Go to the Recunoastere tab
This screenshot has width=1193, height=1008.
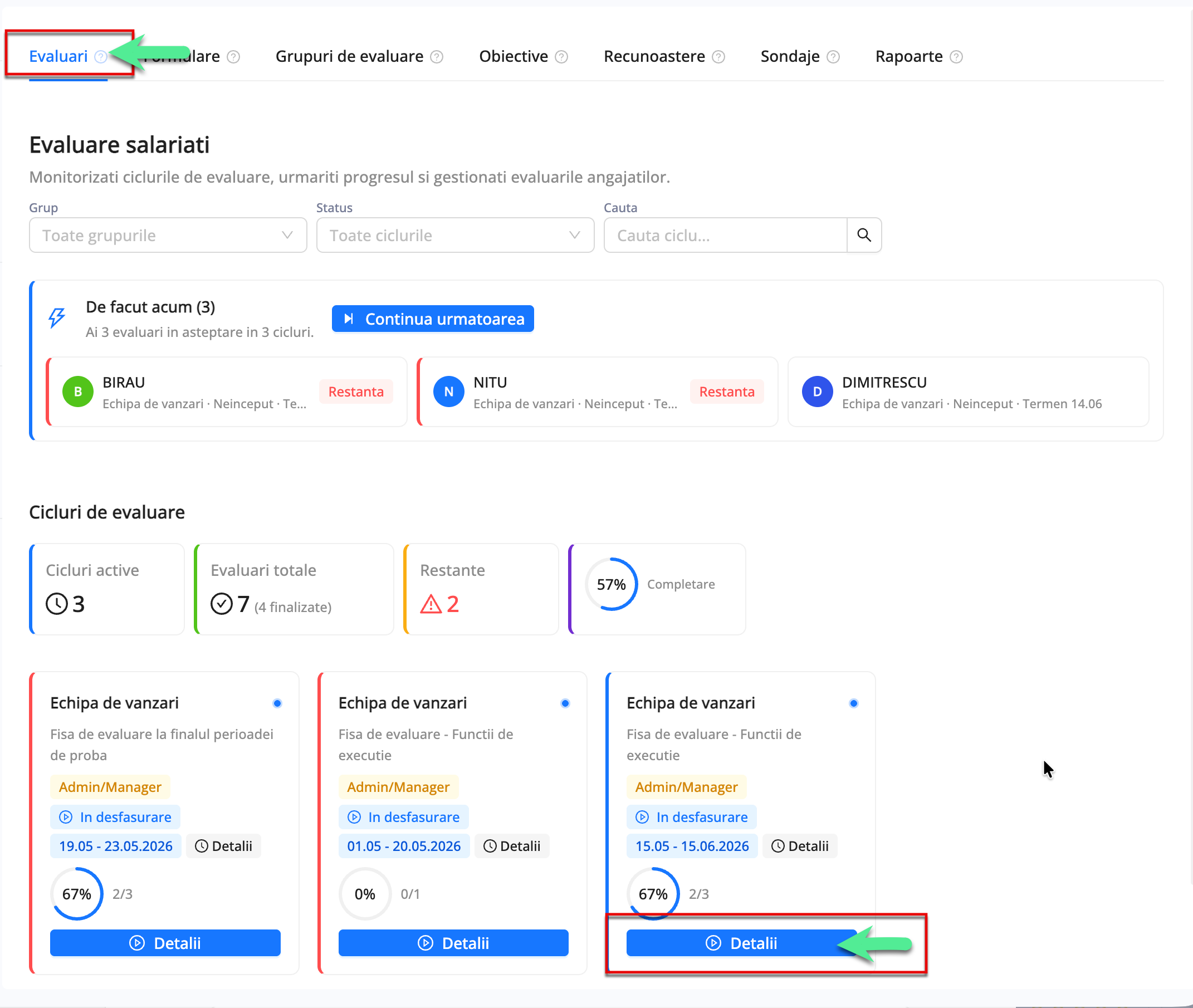point(654,56)
